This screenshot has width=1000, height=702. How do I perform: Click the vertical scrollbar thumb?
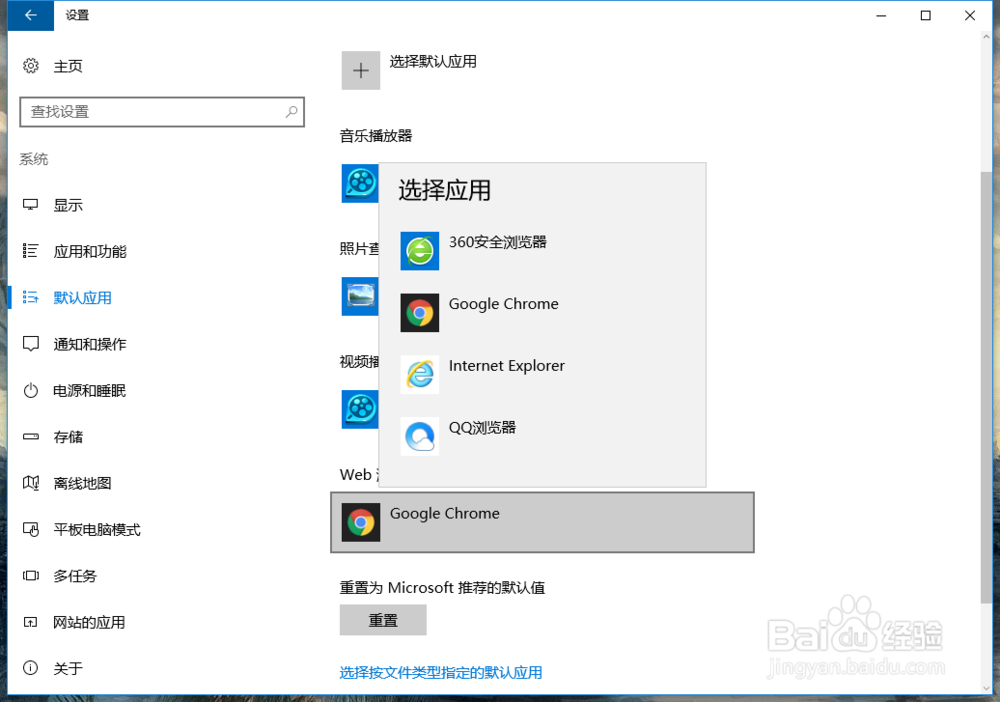click(987, 386)
